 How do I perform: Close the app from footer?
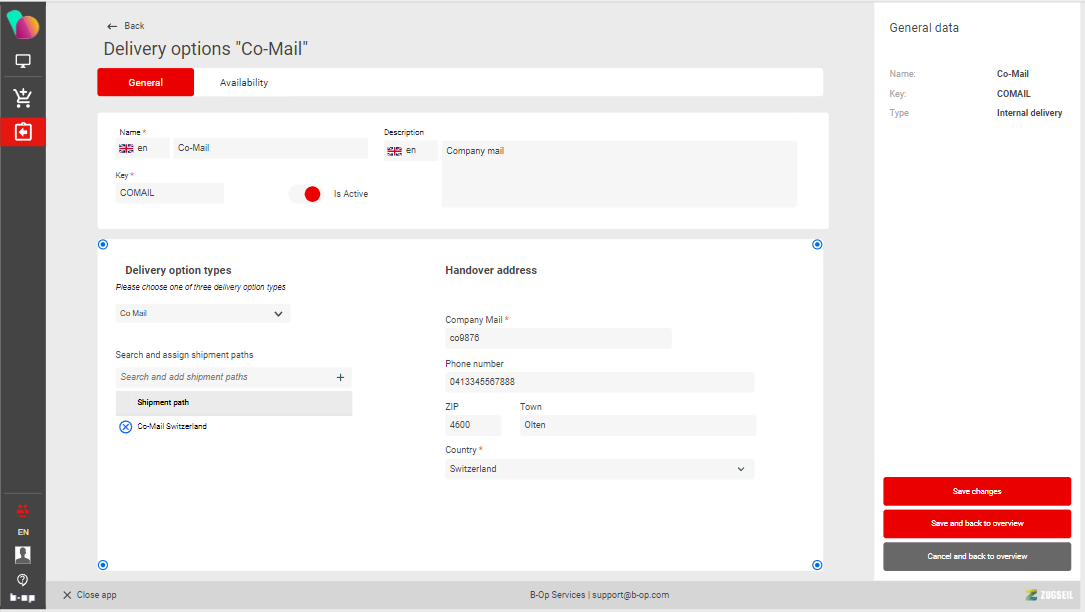click(x=90, y=595)
